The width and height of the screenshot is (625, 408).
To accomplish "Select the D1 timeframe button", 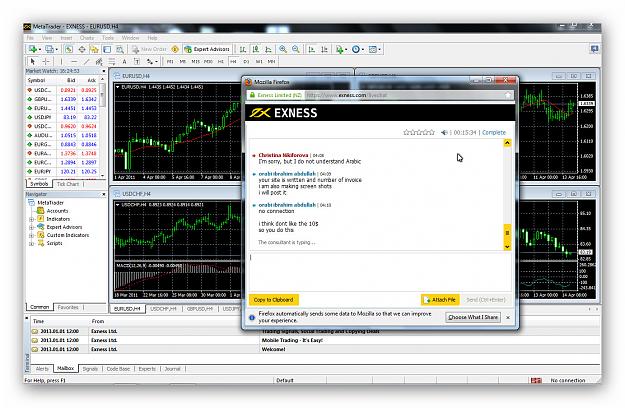I will click(246, 61).
